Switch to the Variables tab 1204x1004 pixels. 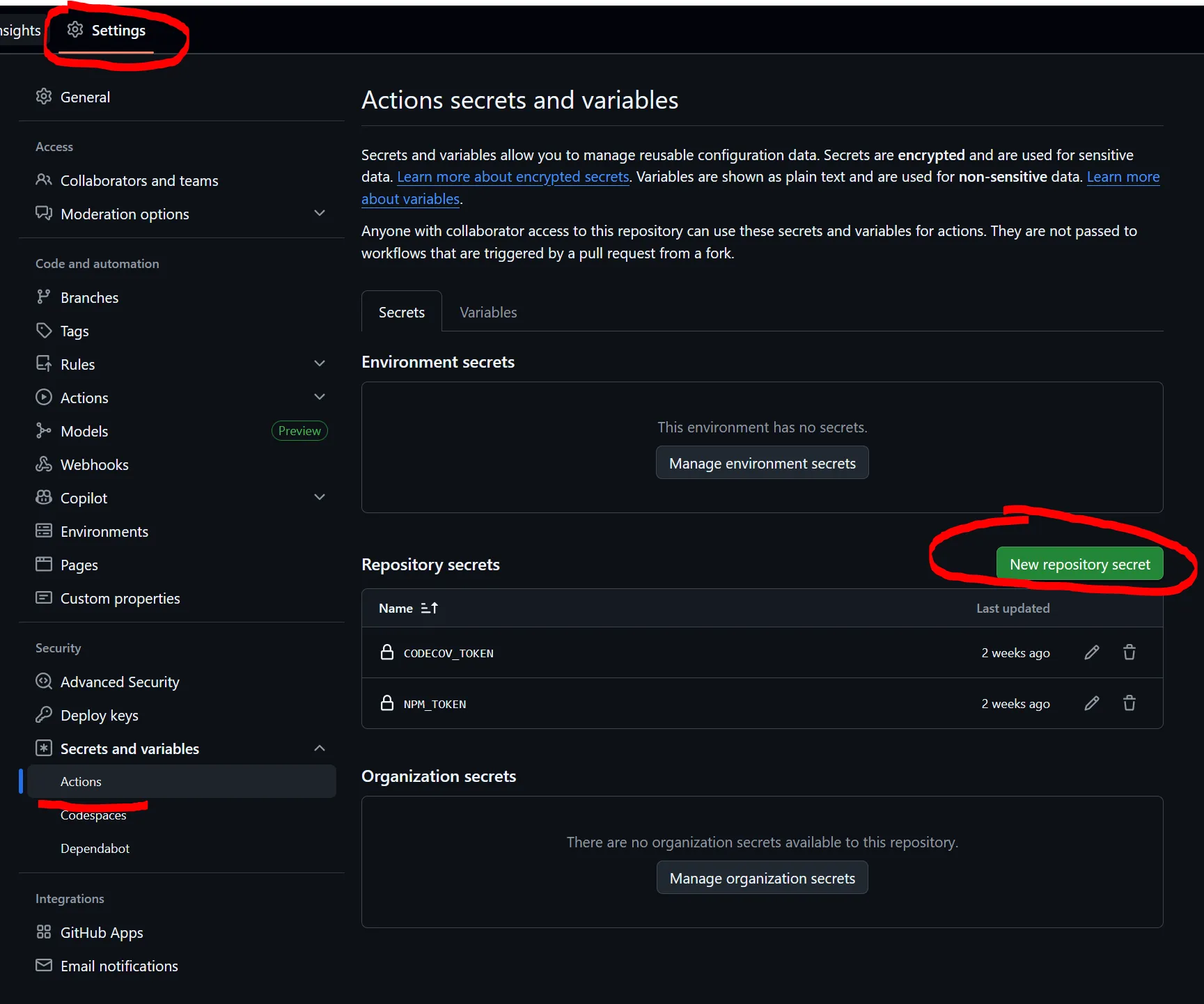(487, 311)
